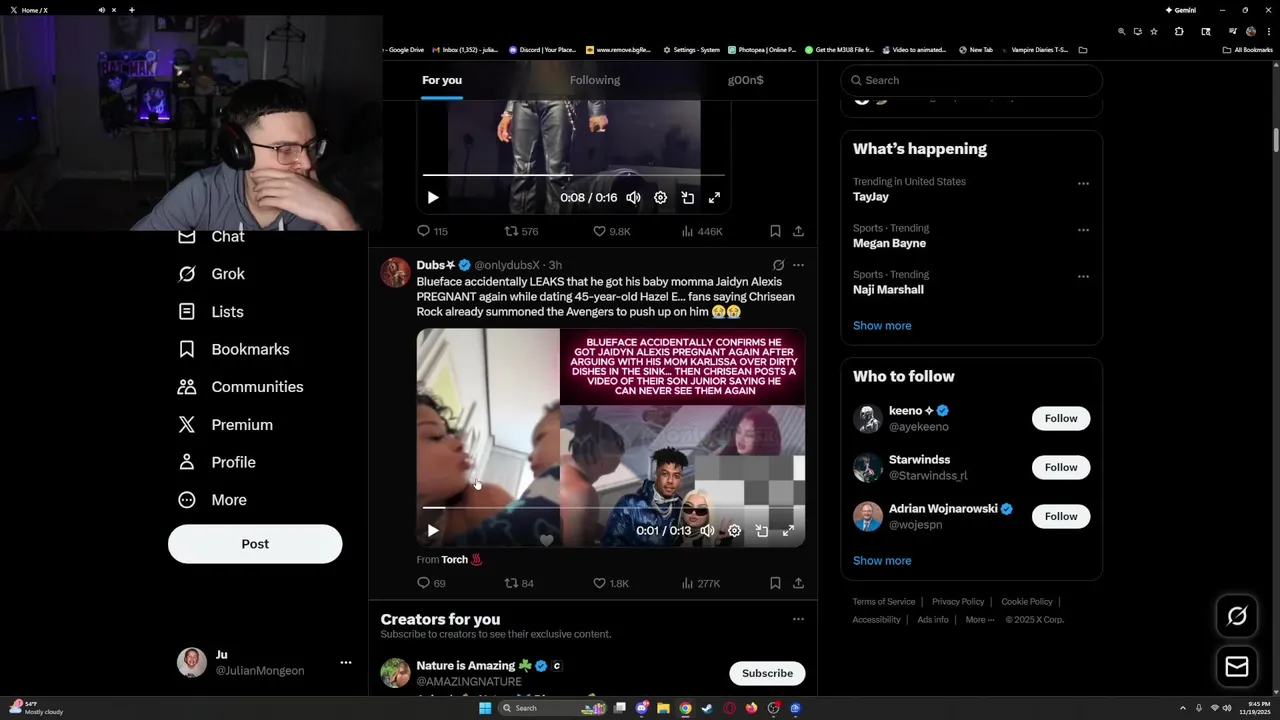The height and width of the screenshot is (720, 1280).
Task: Play the Blueface video
Action: coord(433,531)
